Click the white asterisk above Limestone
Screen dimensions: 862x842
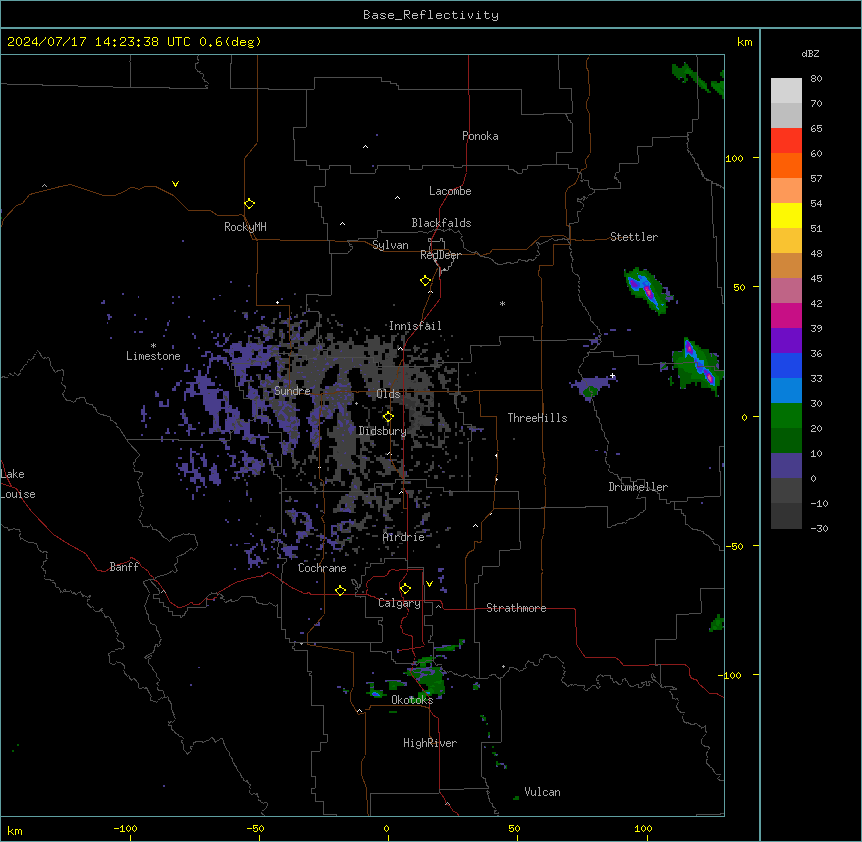(x=153, y=346)
